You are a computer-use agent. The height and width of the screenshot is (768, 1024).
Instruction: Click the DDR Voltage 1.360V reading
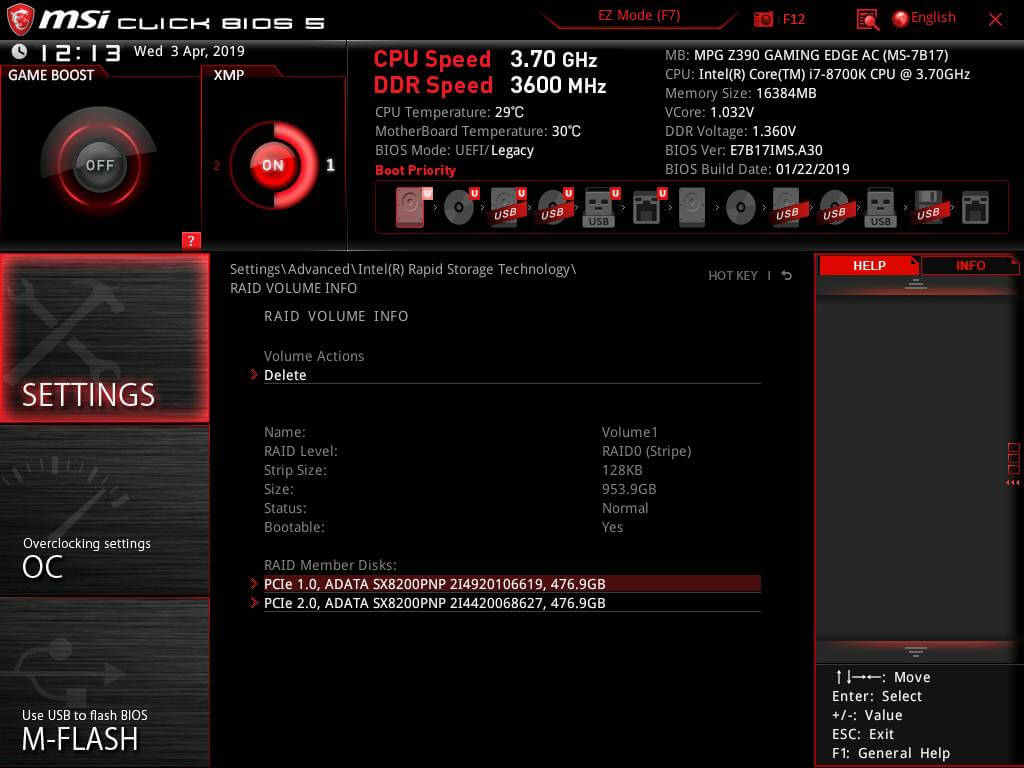pyautogui.click(x=730, y=131)
